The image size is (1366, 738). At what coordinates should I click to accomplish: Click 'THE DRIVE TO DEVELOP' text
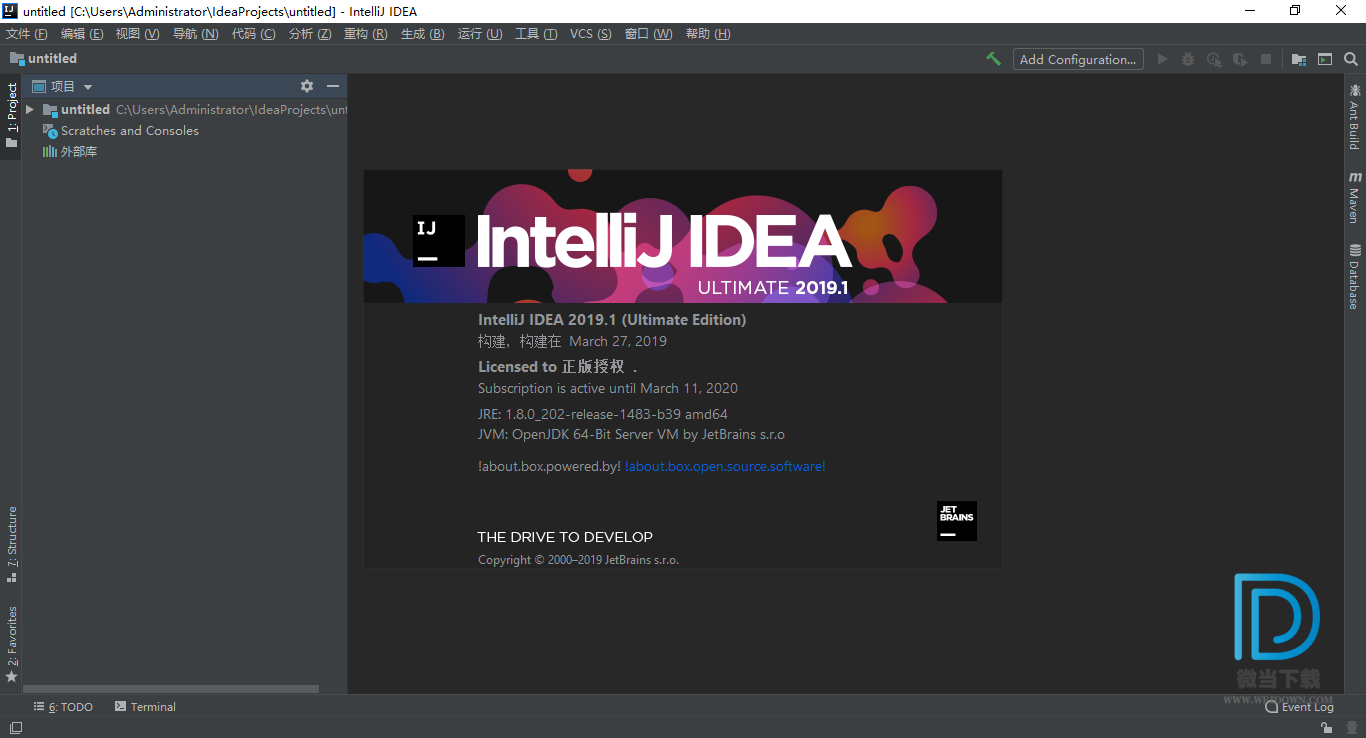565,537
